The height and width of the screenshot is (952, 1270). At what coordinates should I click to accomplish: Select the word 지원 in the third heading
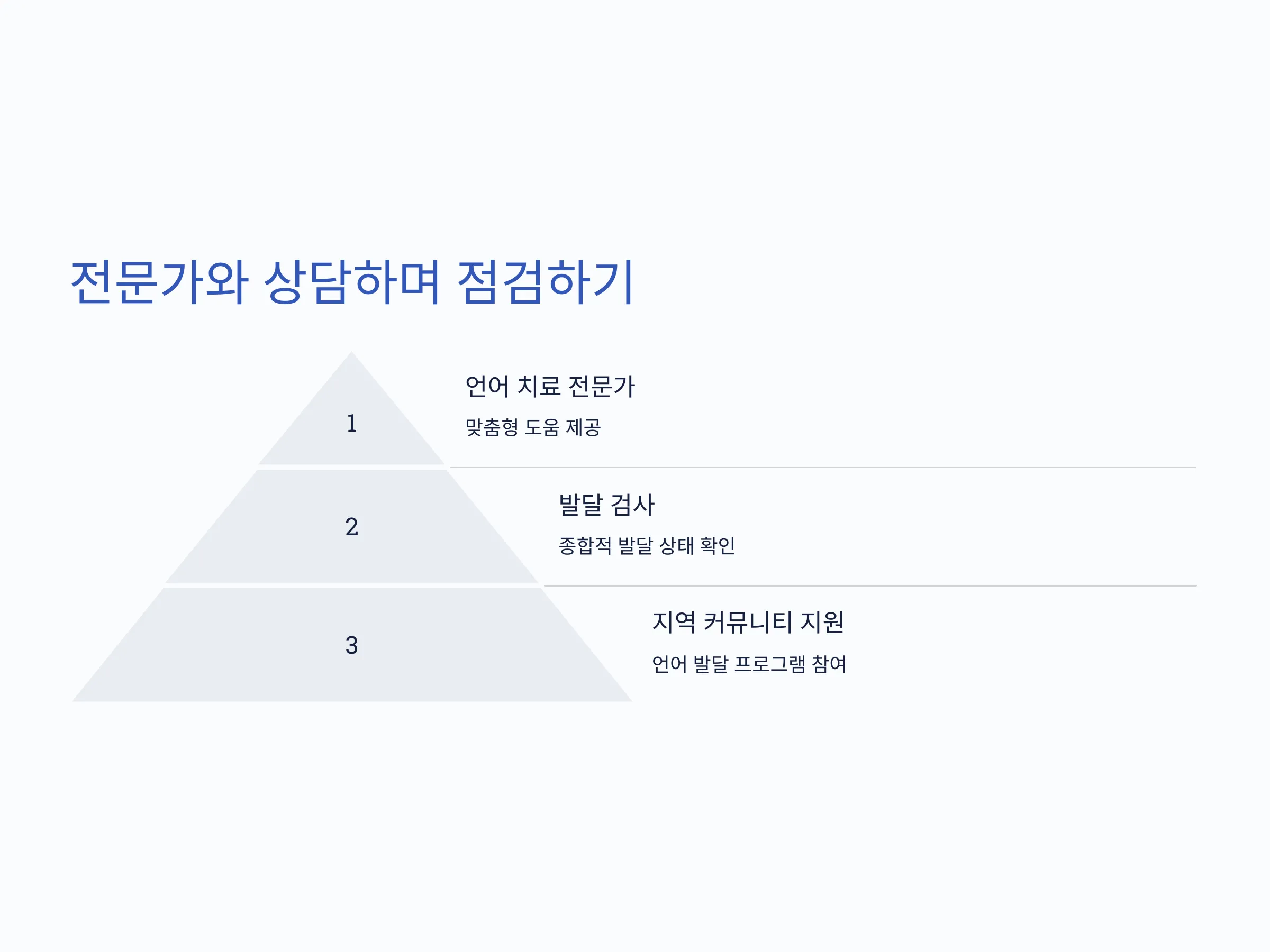pyautogui.click(x=823, y=623)
